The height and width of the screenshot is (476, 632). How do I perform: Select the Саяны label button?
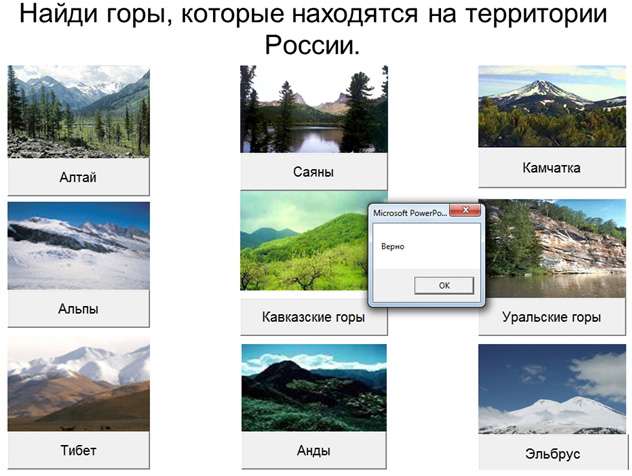[314, 172]
